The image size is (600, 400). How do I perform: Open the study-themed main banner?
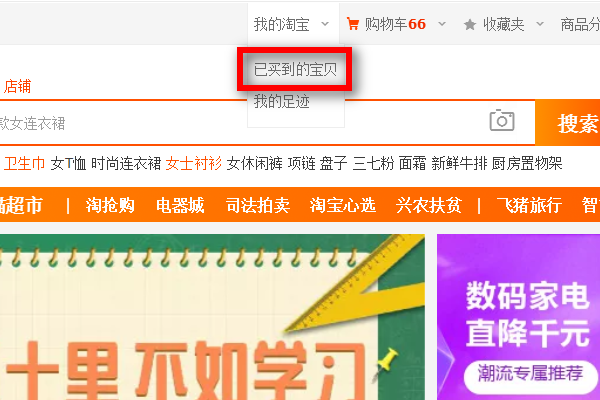(212, 317)
